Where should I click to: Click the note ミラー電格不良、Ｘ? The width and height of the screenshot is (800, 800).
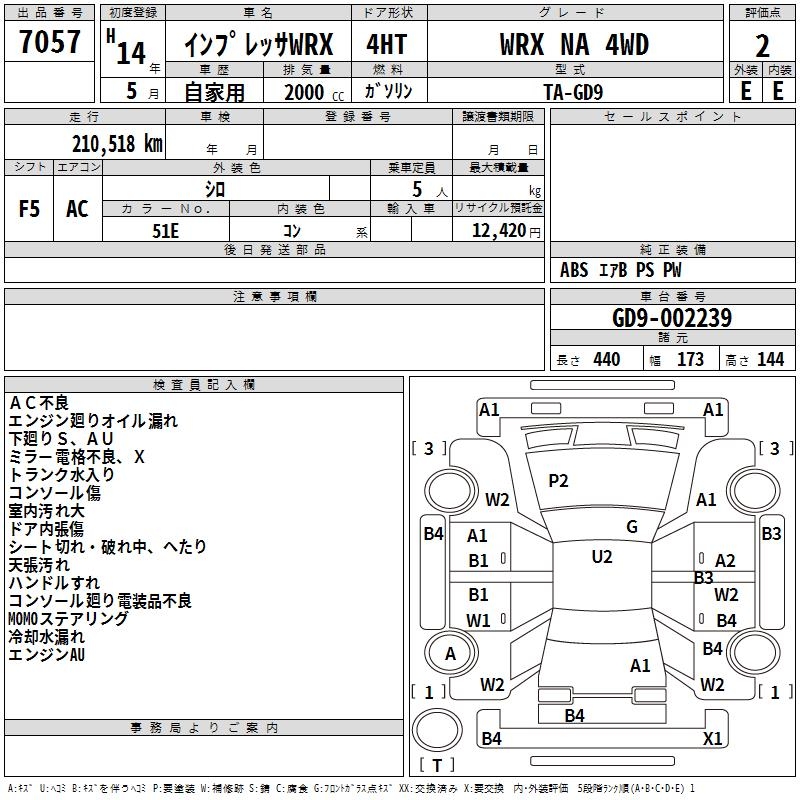tap(77, 457)
